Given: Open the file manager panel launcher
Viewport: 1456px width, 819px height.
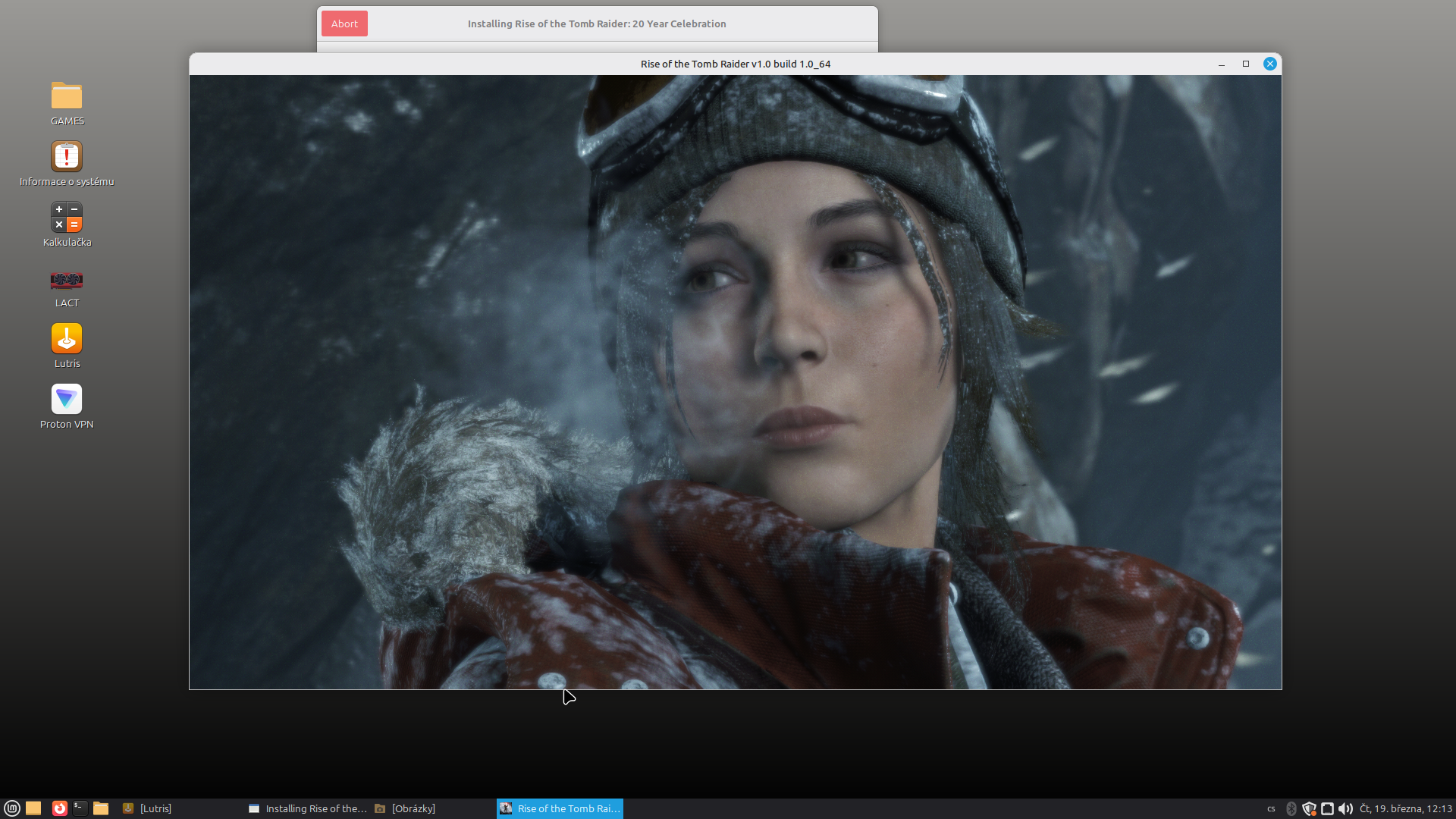Looking at the screenshot, I should click(101, 808).
